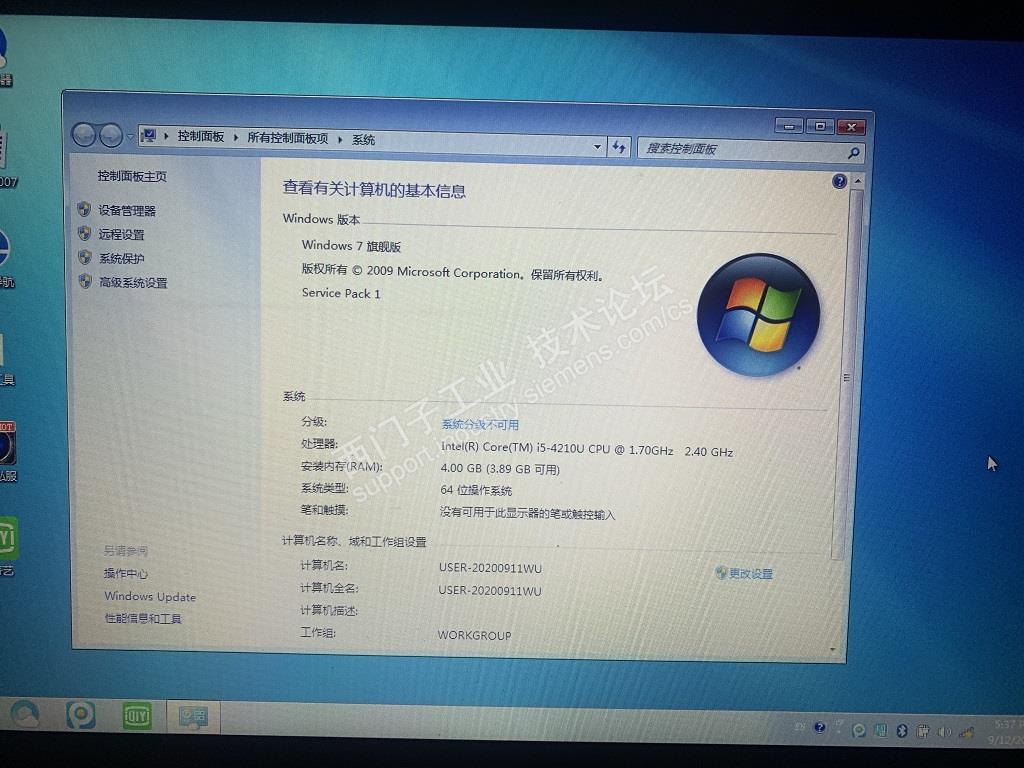Click 4.00 GB installed memory value
Viewport: 1024px width, 768px height.
(x=500, y=469)
